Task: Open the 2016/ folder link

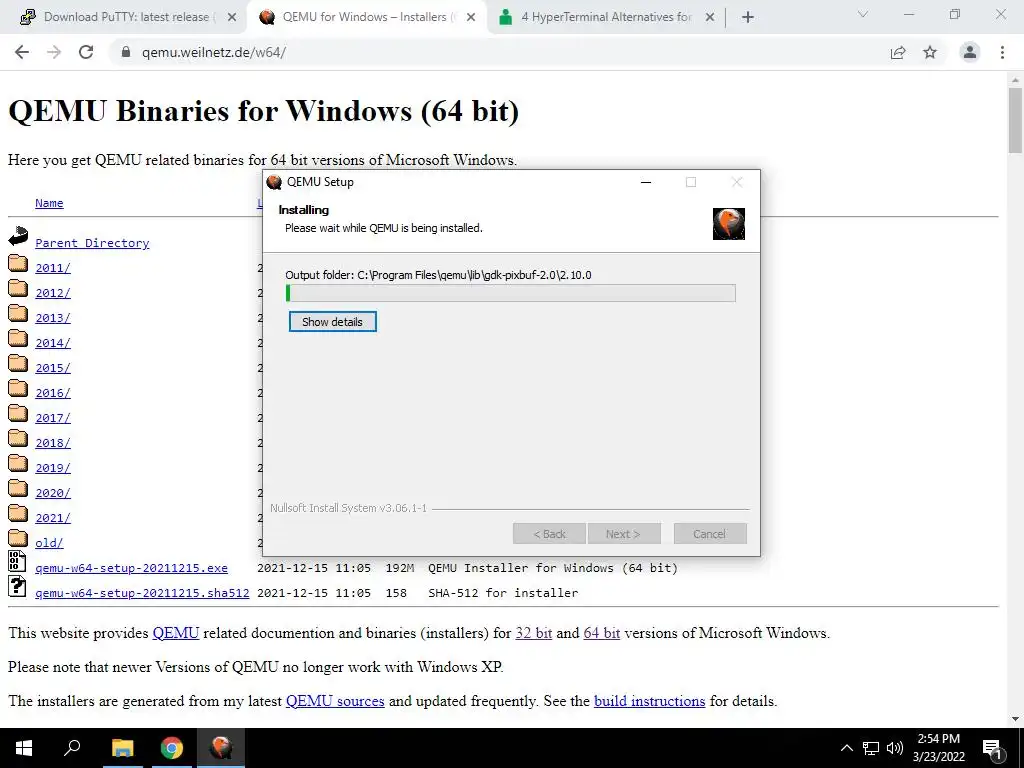Action: (53, 393)
